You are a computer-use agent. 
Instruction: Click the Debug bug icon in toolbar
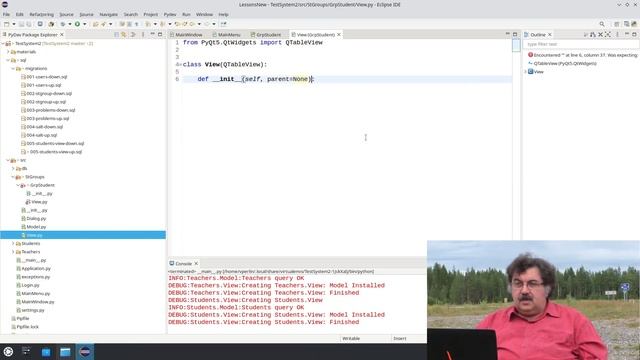point(62,24)
